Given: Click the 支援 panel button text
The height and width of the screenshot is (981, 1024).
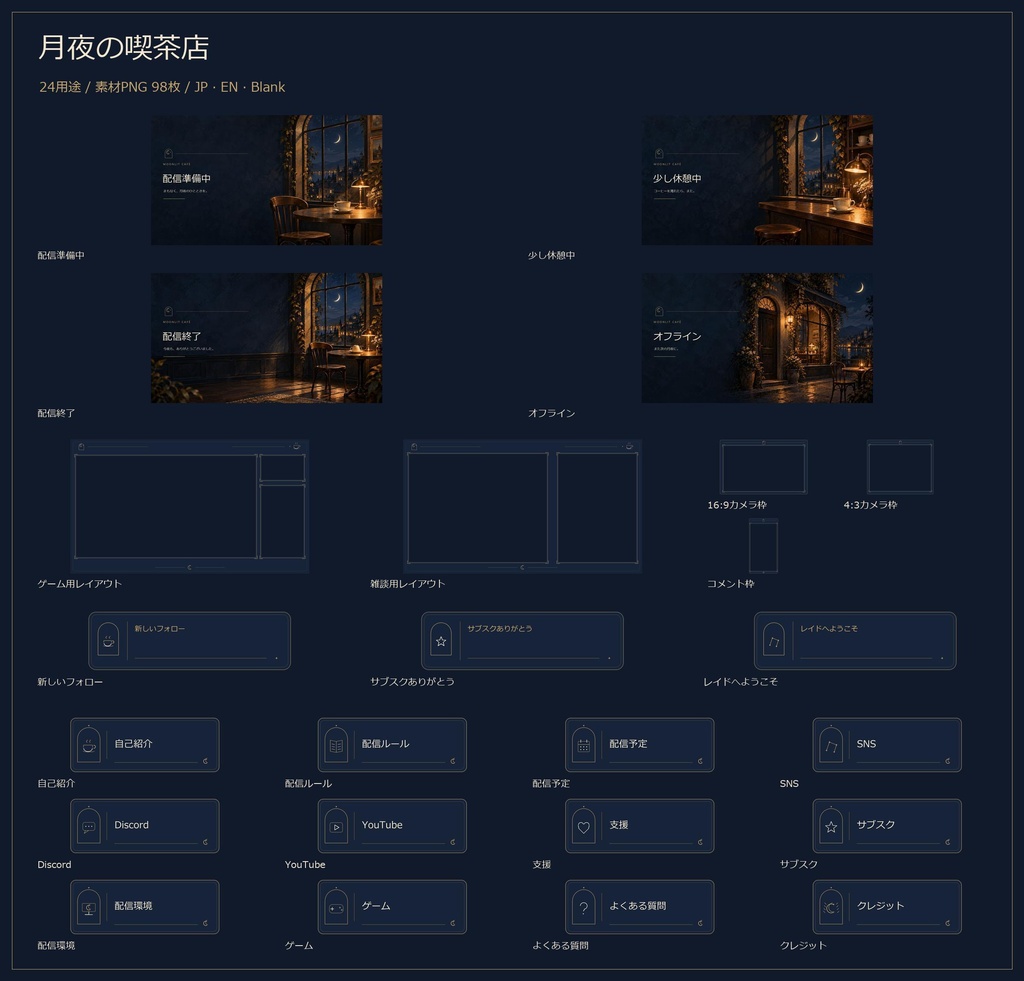Looking at the screenshot, I should pos(618,825).
